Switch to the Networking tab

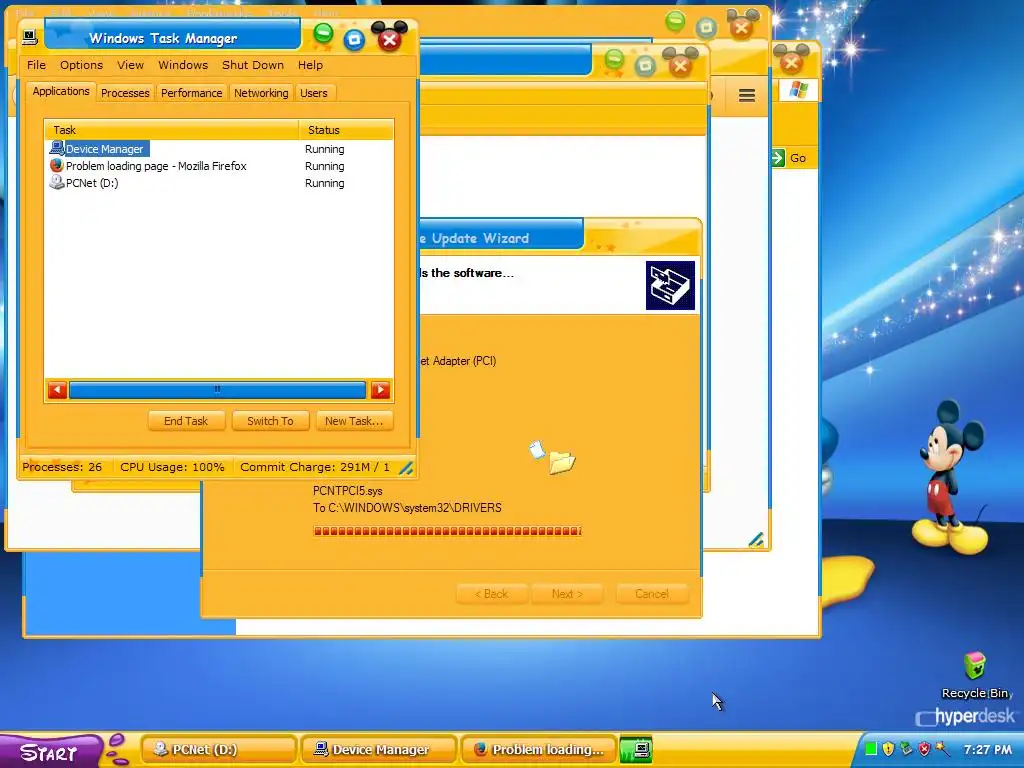pyautogui.click(x=261, y=93)
